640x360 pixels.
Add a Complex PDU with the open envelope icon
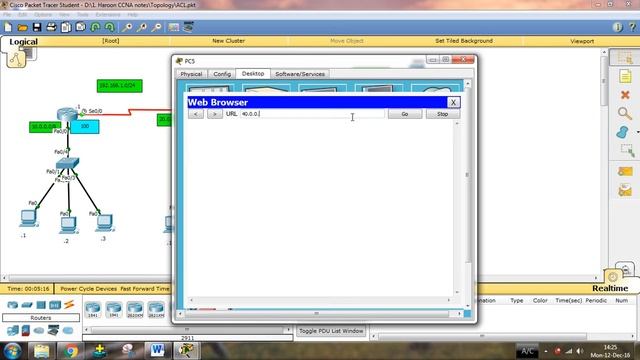[625, 190]
